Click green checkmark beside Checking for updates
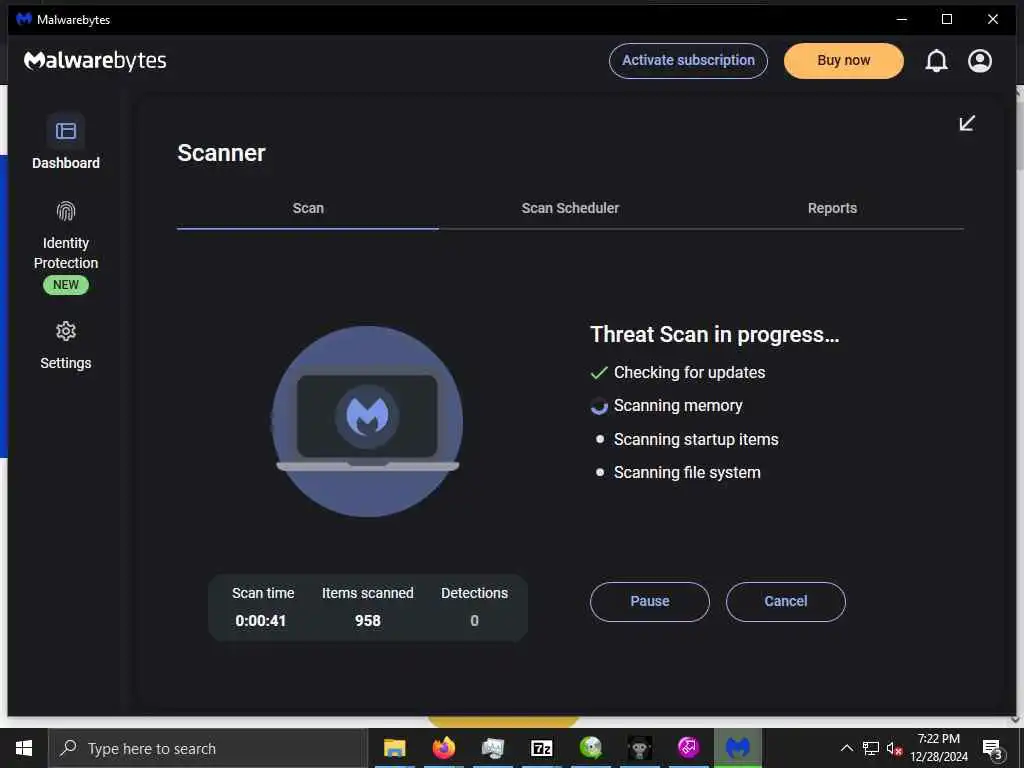 pos(599,373)
